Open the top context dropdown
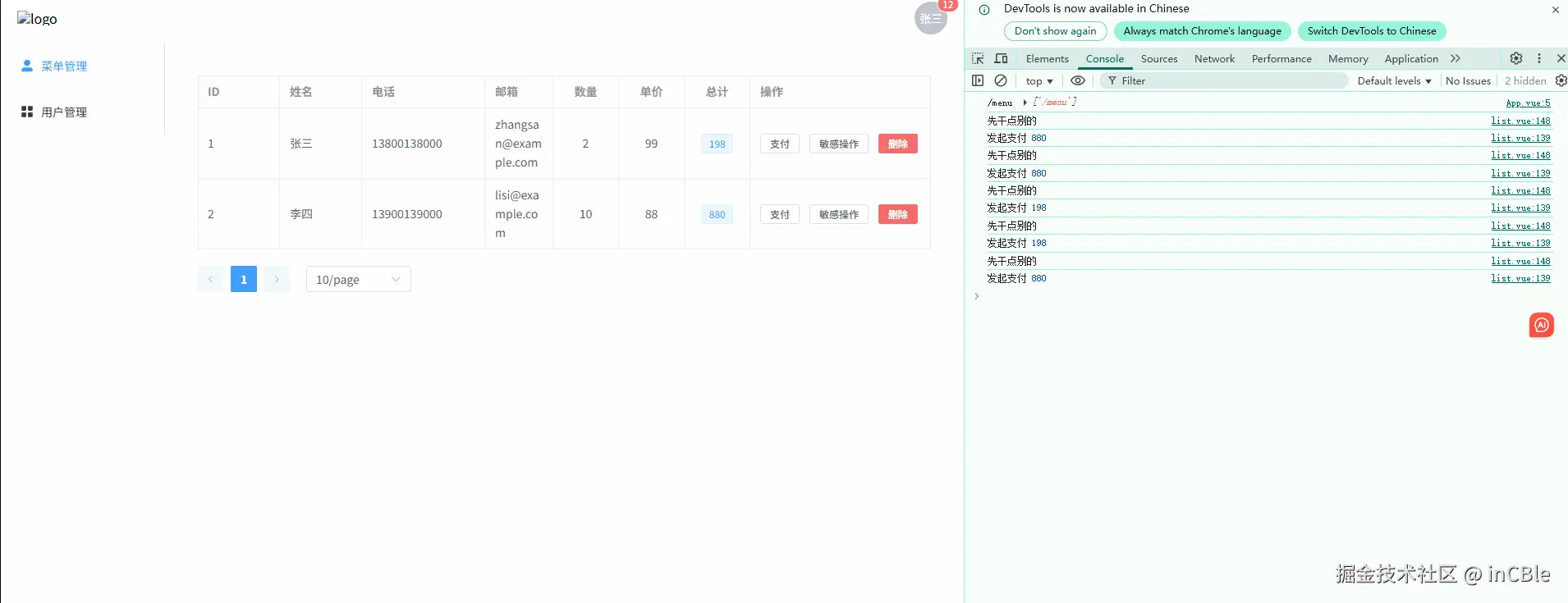This screenshot has width=1568, height=603. click(1038, 80)
